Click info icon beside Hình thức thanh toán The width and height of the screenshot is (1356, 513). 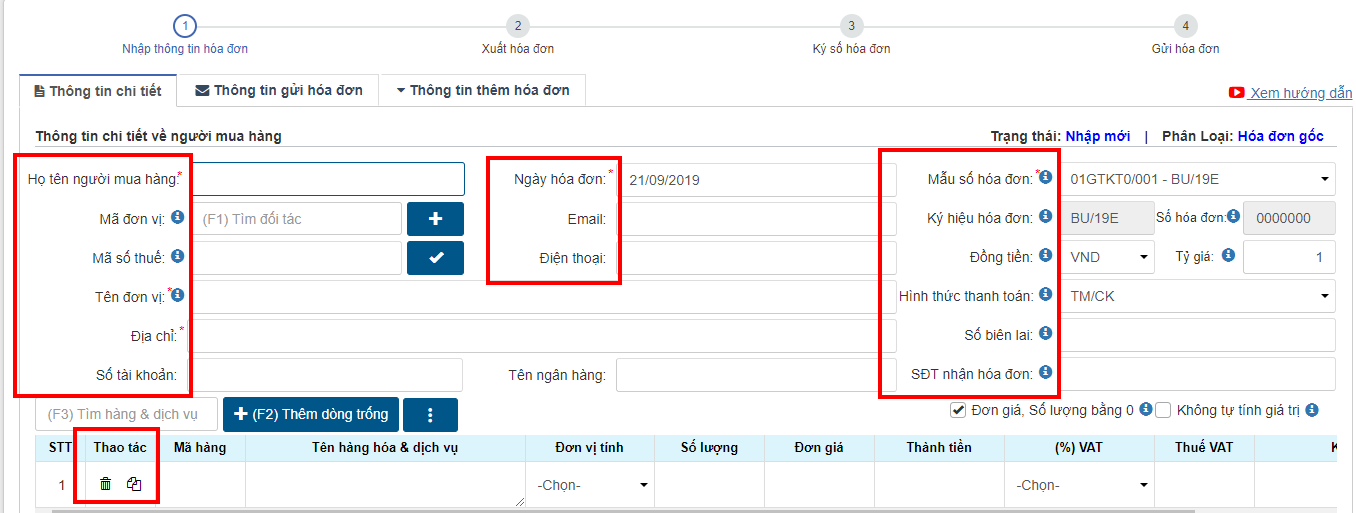(x=1046, y=295)
